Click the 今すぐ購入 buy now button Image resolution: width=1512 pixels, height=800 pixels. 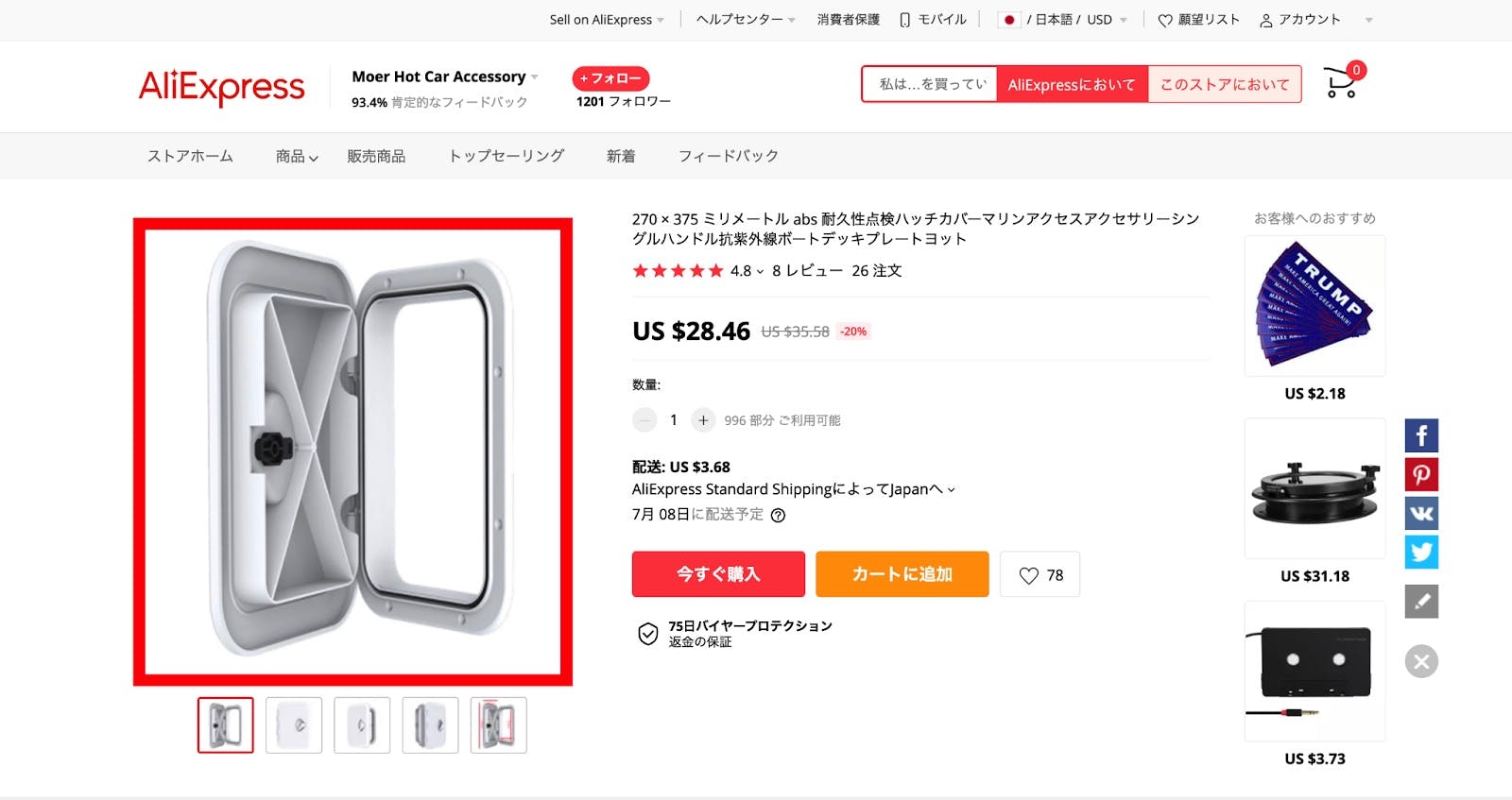718,574
